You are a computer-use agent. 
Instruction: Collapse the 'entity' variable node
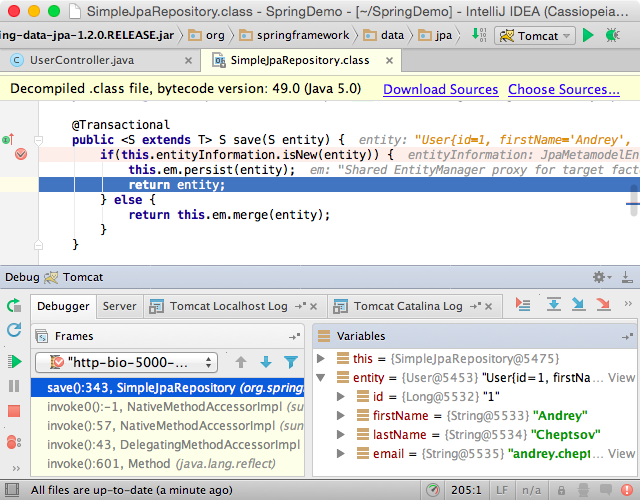(x=321, y=378)
